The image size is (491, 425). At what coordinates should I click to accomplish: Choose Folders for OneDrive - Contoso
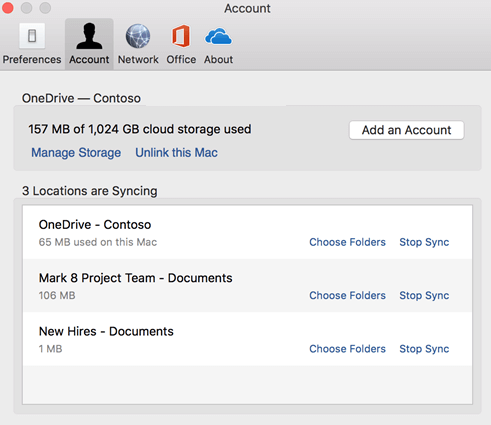[347, 242]
